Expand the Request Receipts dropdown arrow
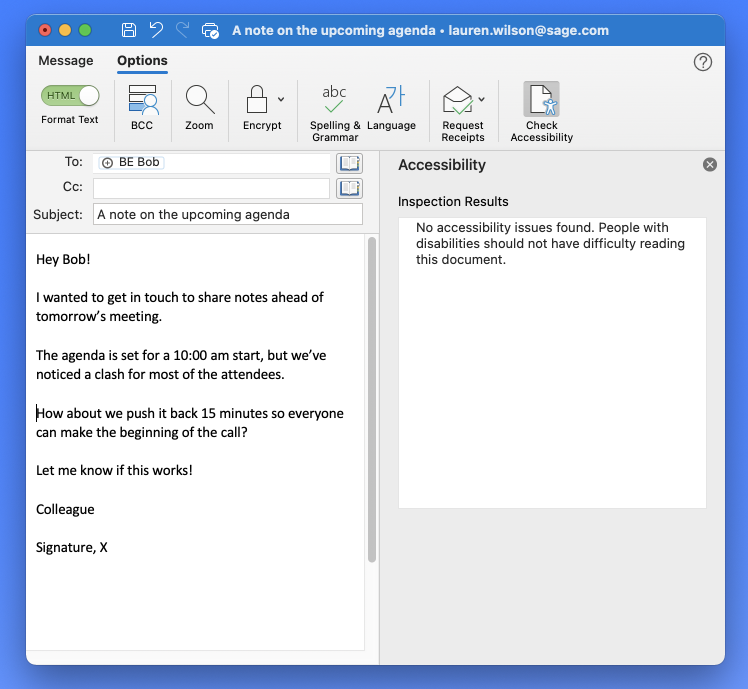 click(481, 99)
